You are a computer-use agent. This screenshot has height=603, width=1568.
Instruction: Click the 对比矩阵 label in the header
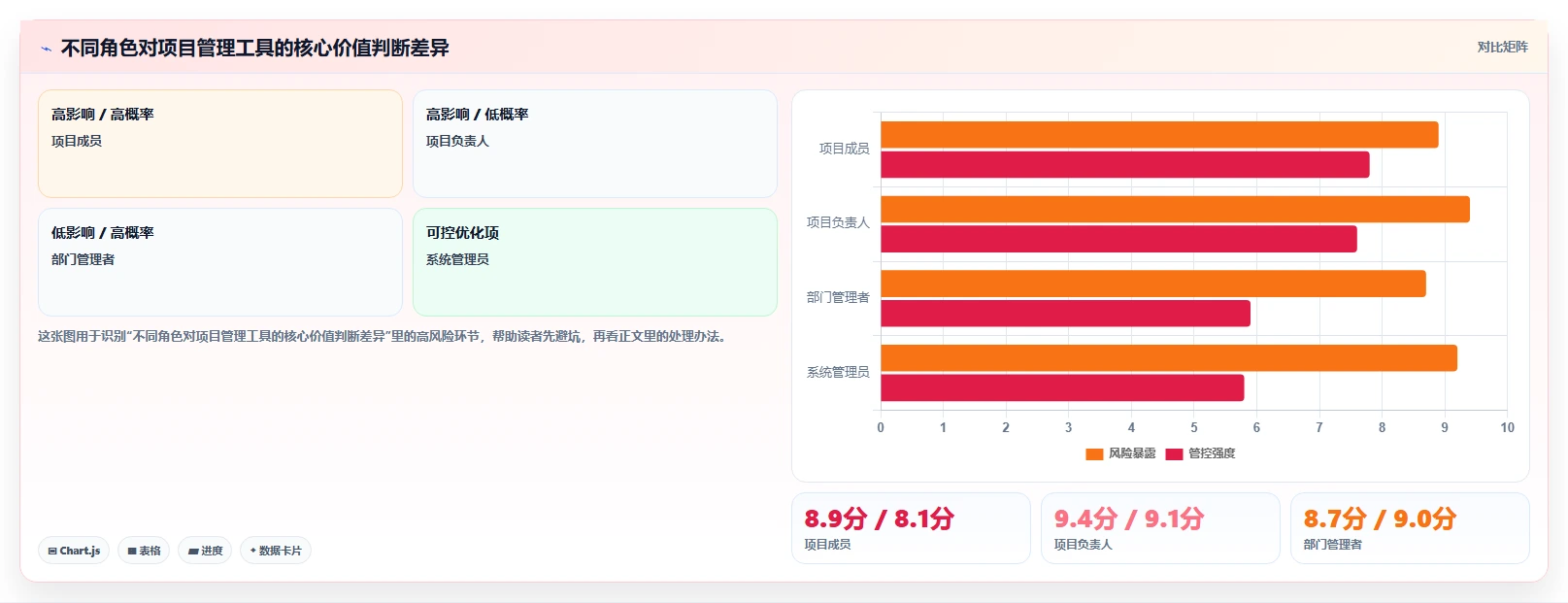1502,47
